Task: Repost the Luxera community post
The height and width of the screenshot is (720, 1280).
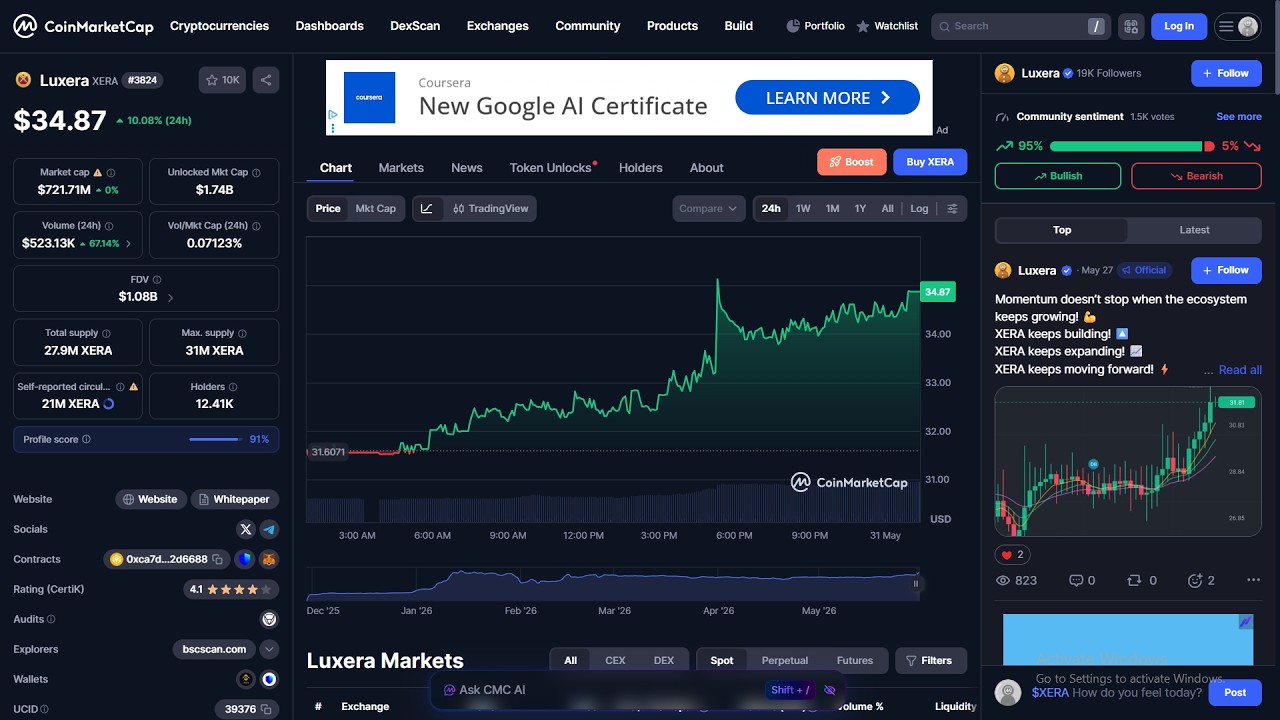Action: [x=1142, y=580]
